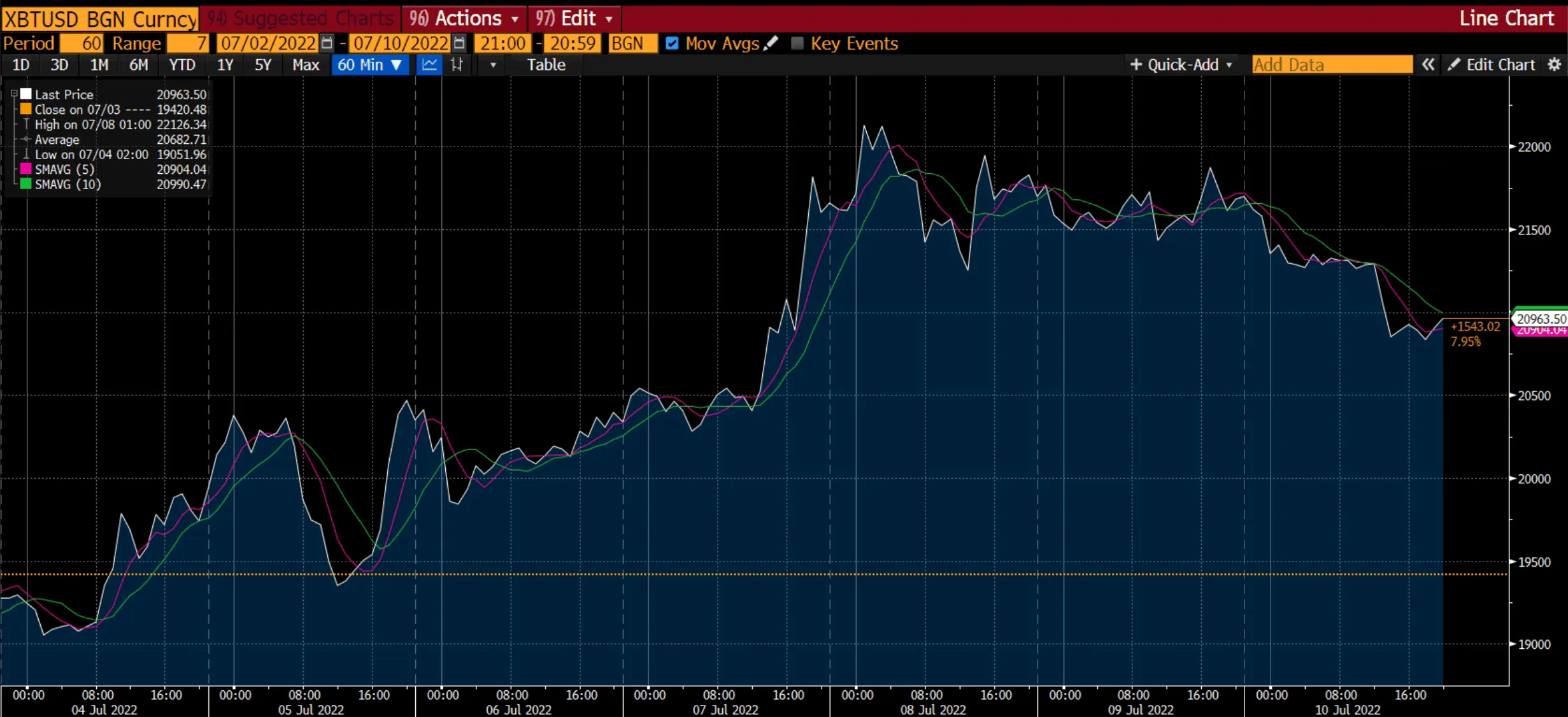Open the Edit dropdown
This screenshot has width=1568, height=717.
click(x=574, y=18)
